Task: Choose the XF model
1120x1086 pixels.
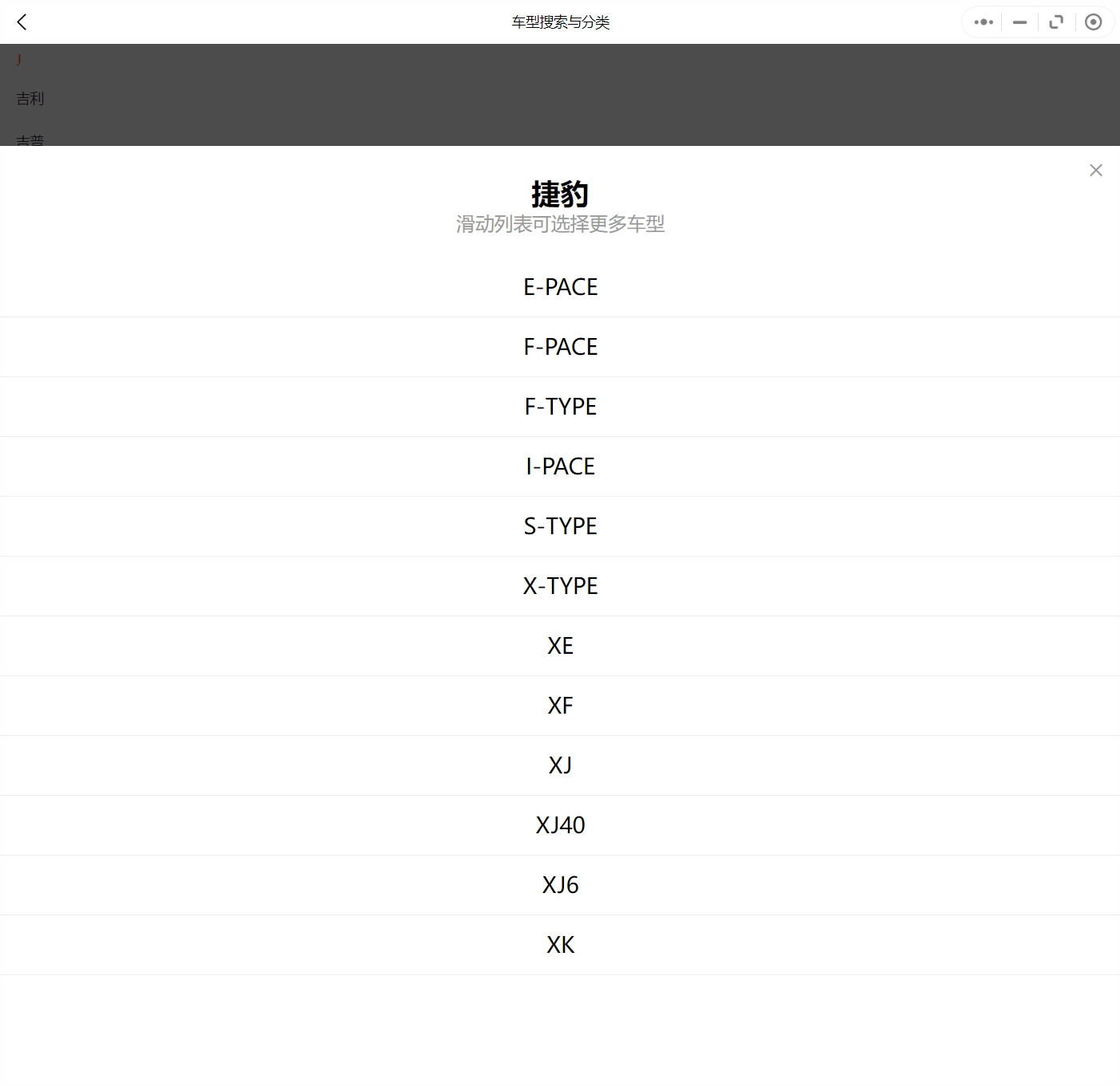Action: (x=560, y=706)
